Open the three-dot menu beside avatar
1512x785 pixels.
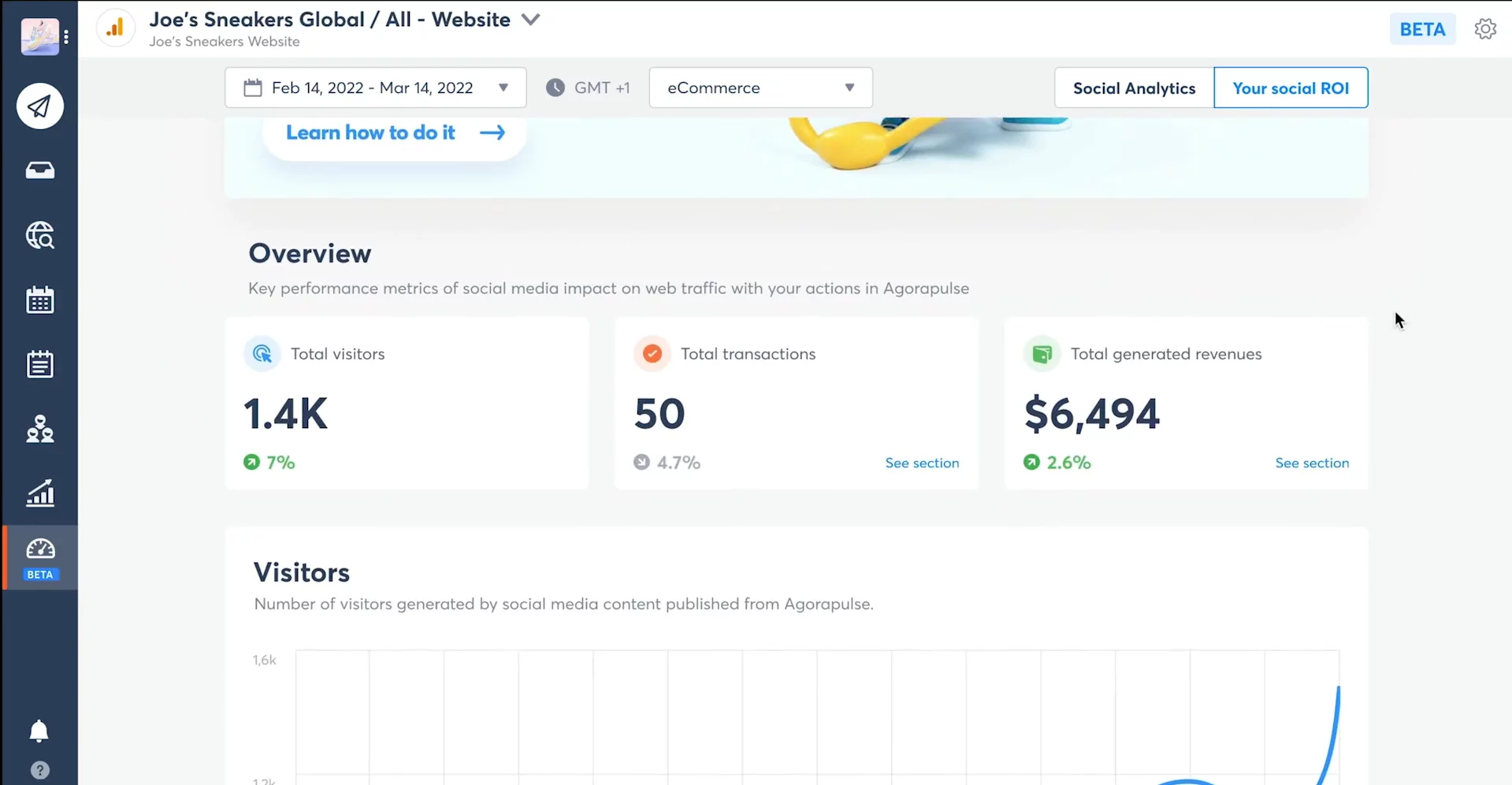(66, 36)
